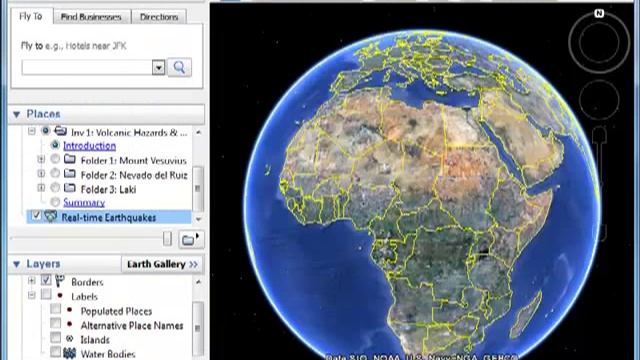
Task: Select the Folder 3: Laki label text
Action: [x=109, y=190]
